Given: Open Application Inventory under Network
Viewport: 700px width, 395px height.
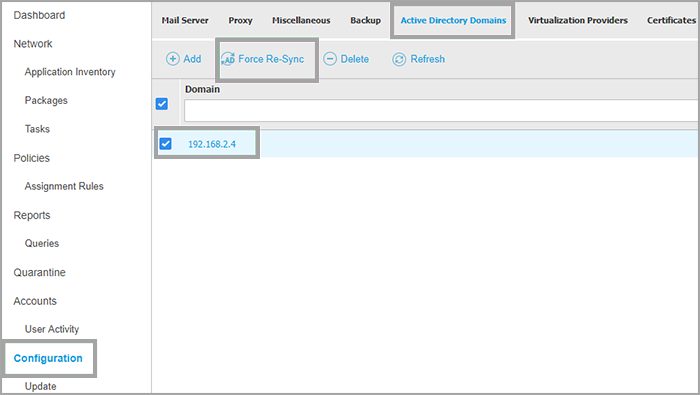Looking at the screenshot, I should (x=70, y=72).
